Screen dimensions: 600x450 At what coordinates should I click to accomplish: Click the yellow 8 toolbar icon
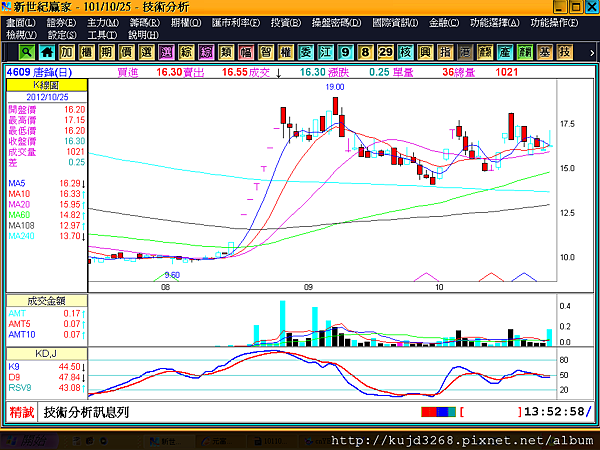[365, 52]
